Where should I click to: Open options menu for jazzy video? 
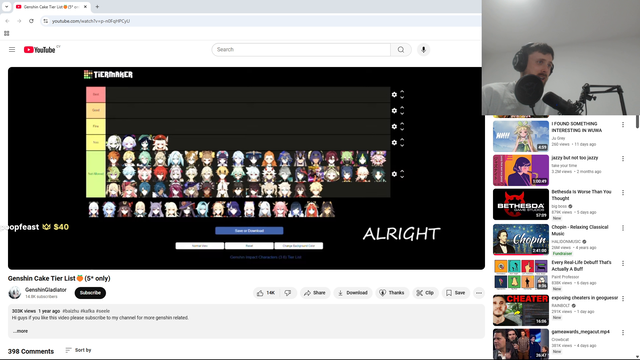pos(623,158)
